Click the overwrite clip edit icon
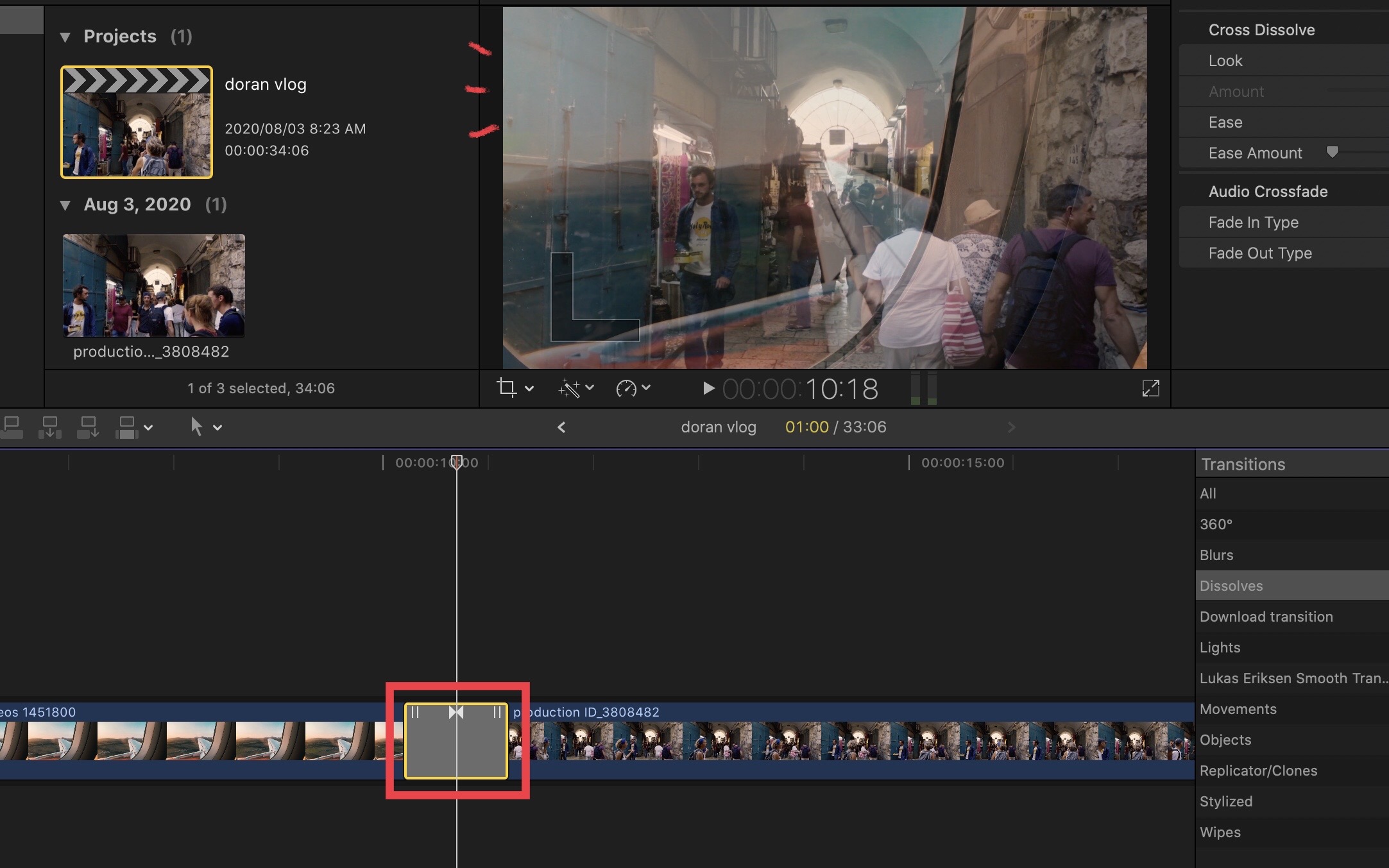1389x868 pixels. point(127,427)
